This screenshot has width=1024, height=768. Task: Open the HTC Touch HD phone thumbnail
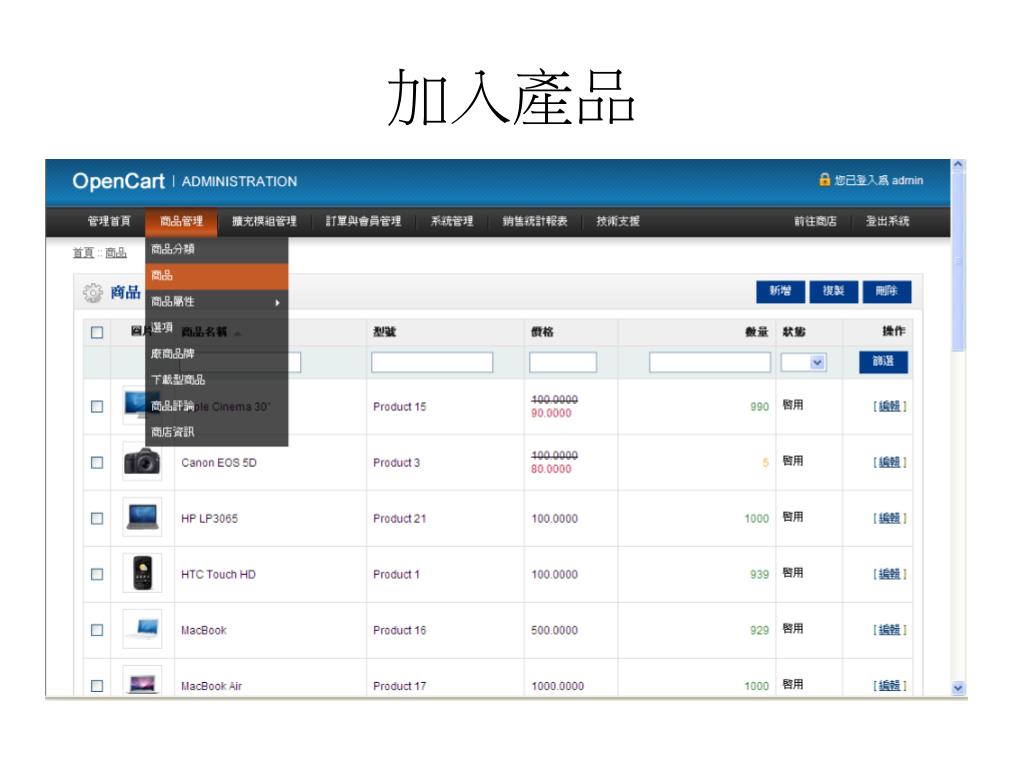(x=142, y=573)
